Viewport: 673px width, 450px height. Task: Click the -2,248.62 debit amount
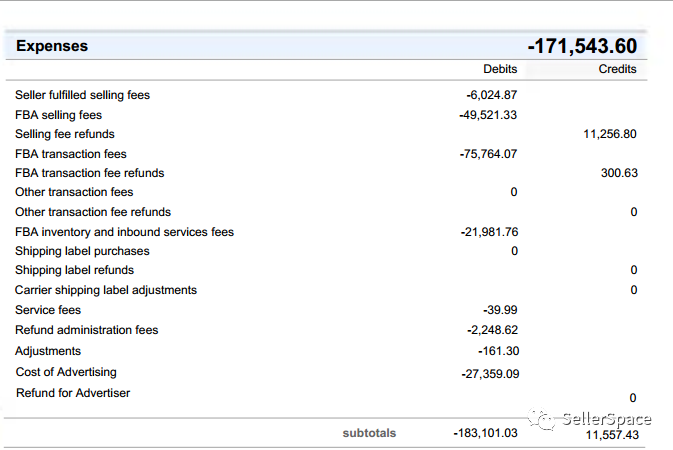[492, 330]
